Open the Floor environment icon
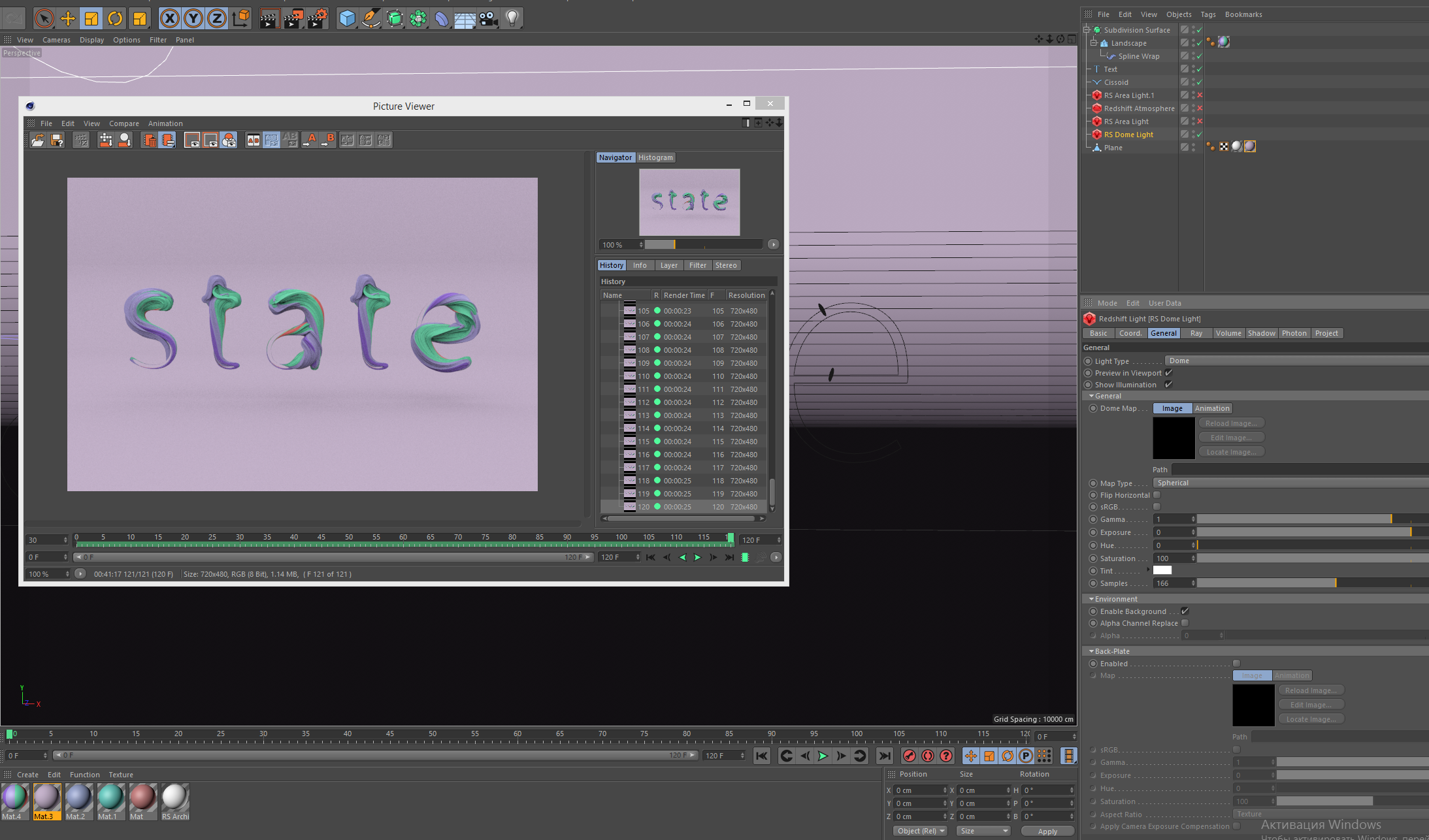Viewport: 1429px width, 840px height. click(x=465, y=18)
